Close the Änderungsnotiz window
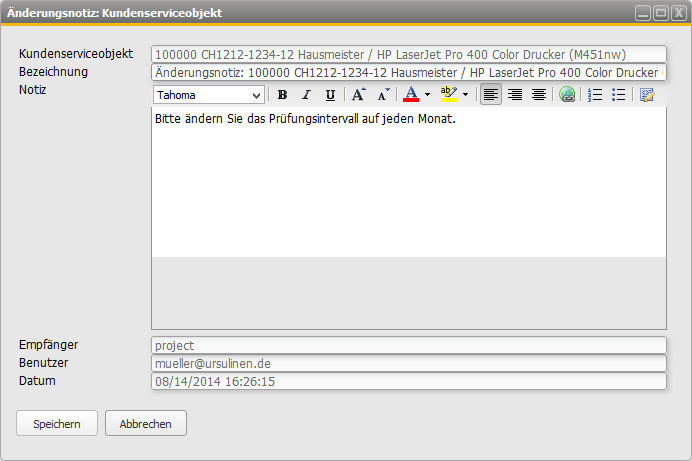 [x=678, y=13]
